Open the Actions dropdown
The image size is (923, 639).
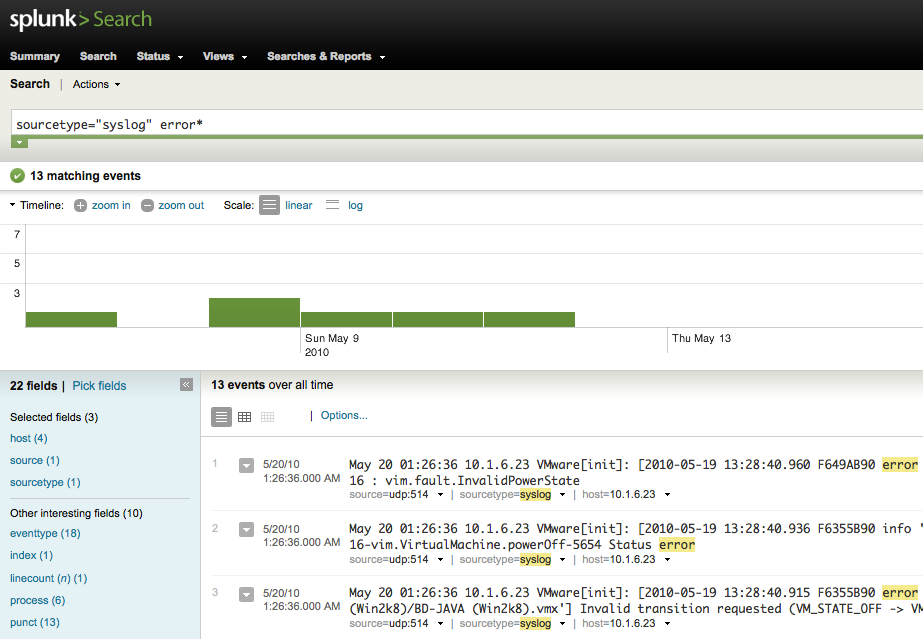point(97,84)
